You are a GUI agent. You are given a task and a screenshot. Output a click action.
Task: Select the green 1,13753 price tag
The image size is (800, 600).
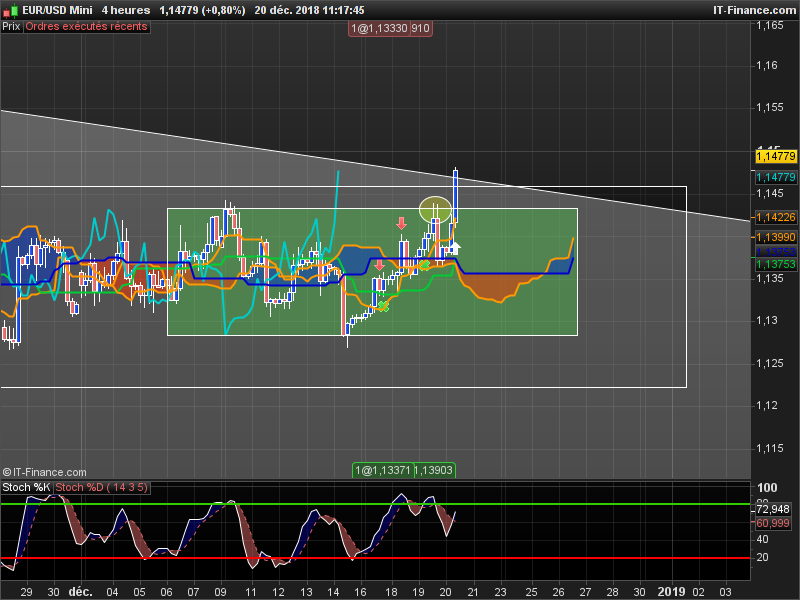[x=775, y=264]
